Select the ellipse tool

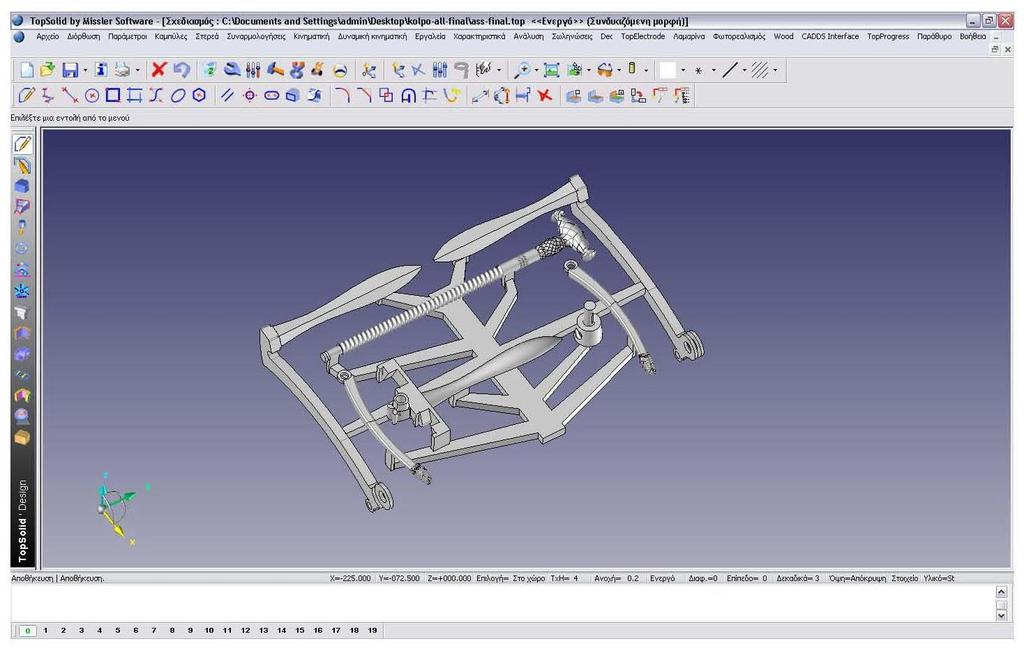pos(178,95)
